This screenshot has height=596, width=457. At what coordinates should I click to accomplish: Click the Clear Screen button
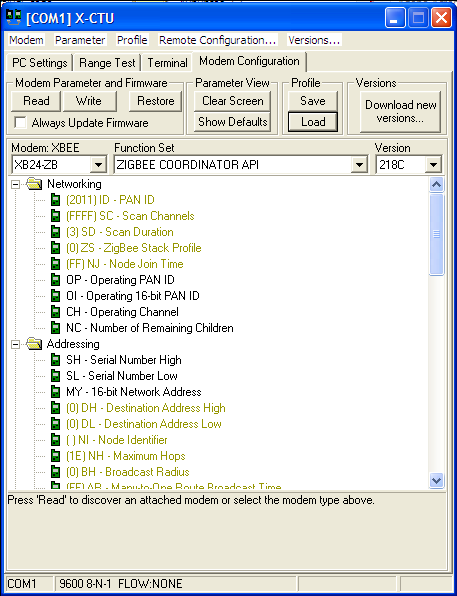[x=233, y=101]
